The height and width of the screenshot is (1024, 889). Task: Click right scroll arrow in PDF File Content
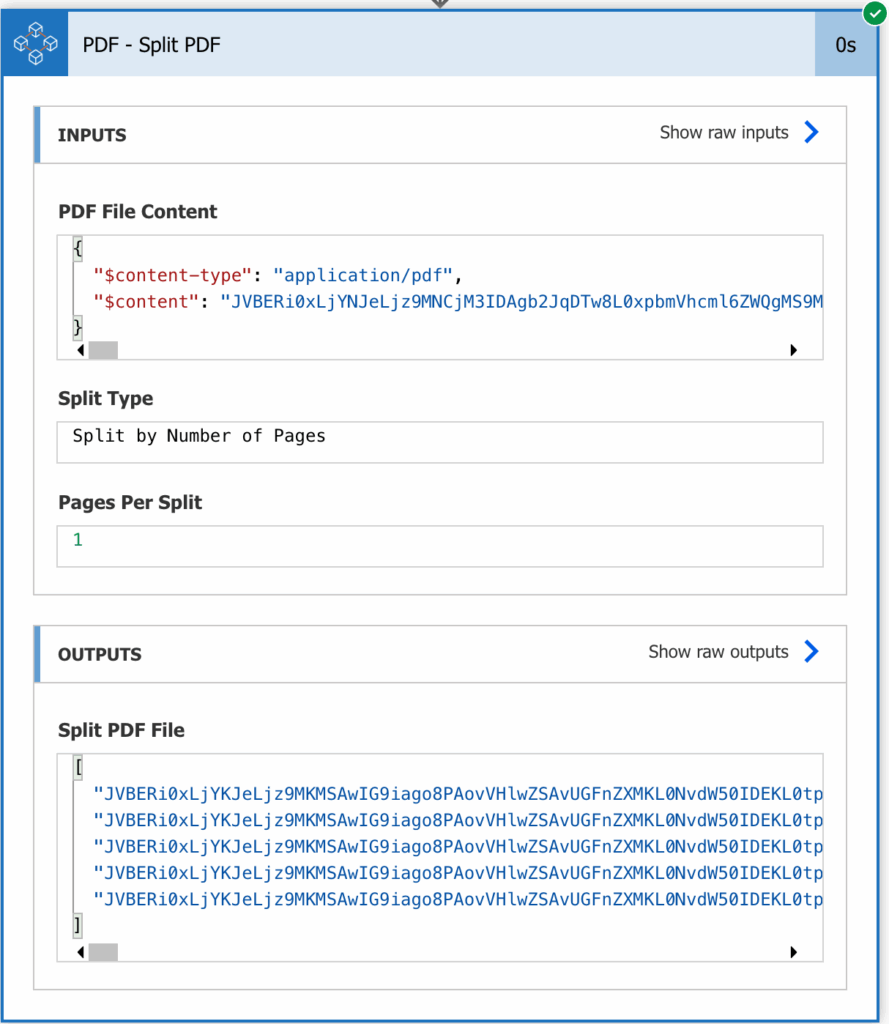794,350
